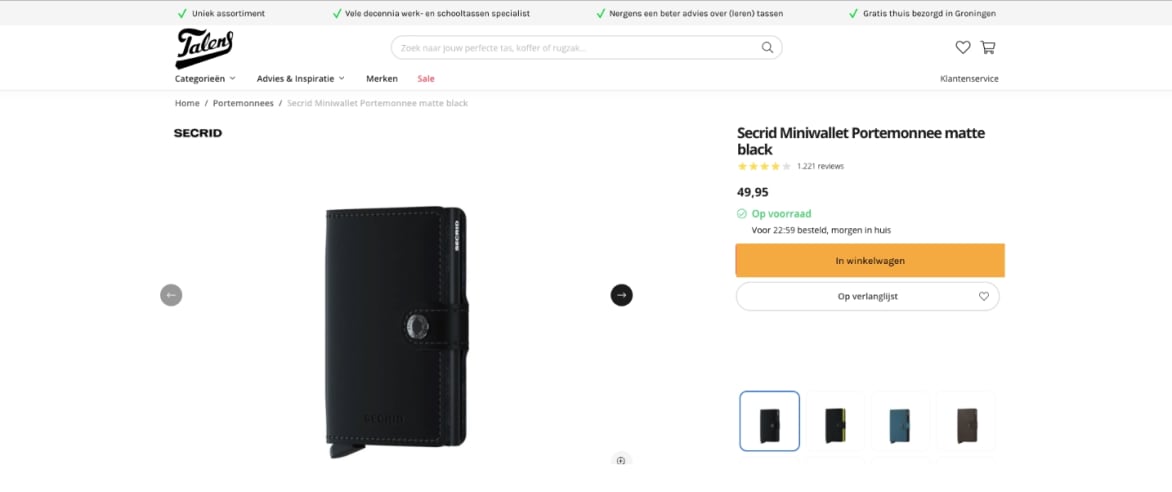
Task: Select the teal blue wallet color variant
Action: 901,421
